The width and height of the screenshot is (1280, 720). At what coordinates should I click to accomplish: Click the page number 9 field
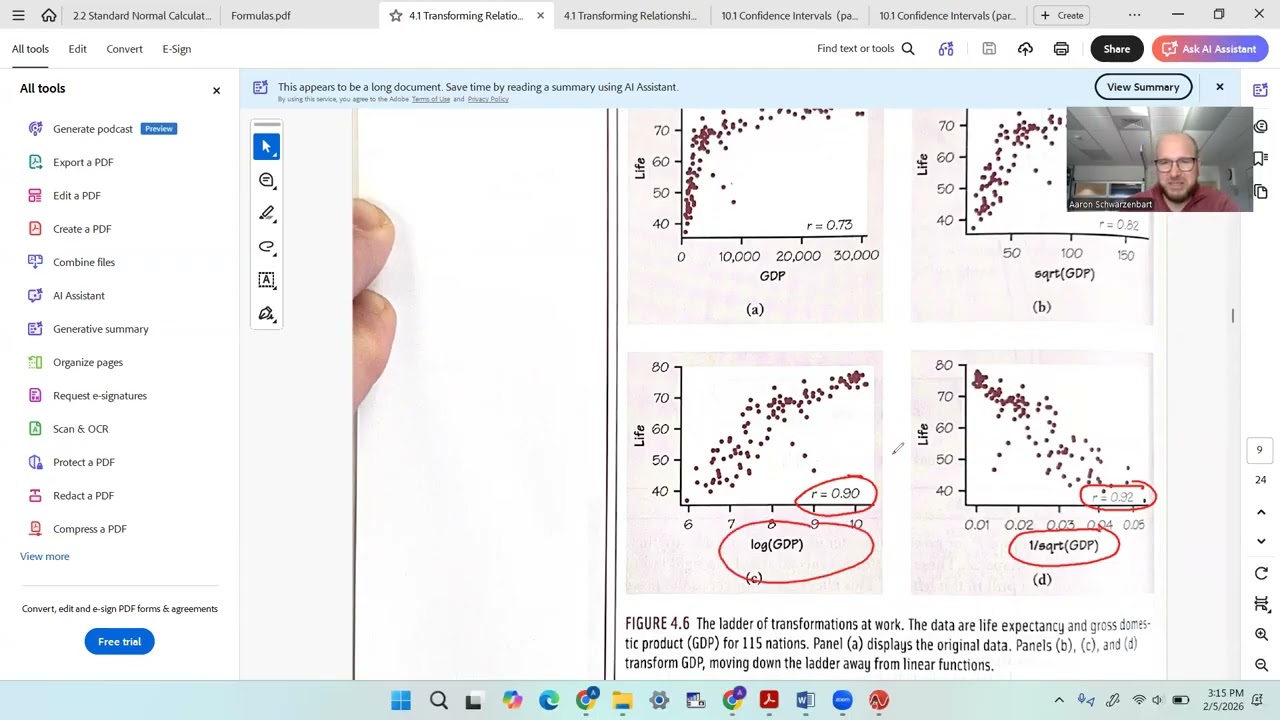1259,450
